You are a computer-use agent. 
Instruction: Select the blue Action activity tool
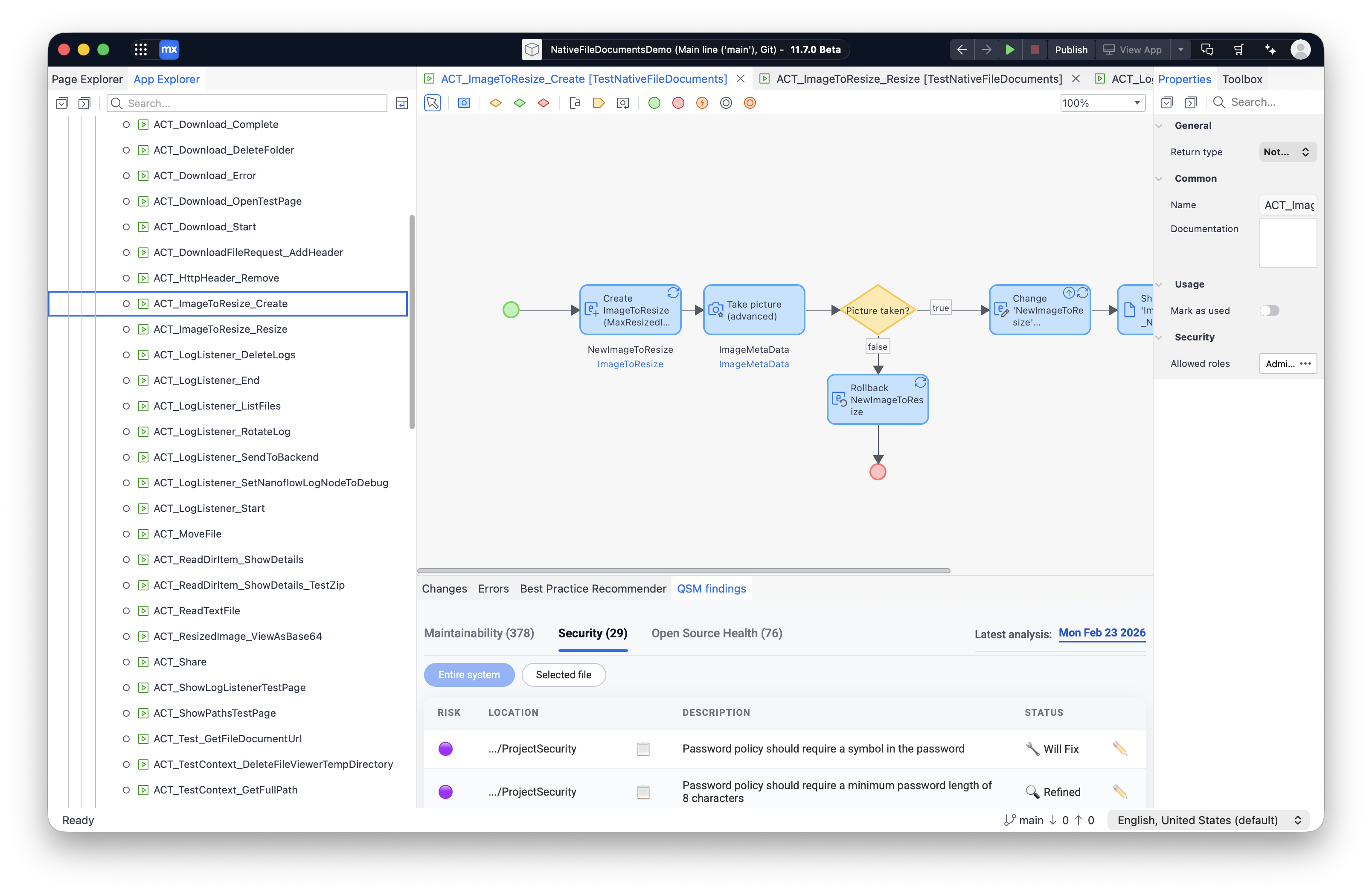coord(464,103)
